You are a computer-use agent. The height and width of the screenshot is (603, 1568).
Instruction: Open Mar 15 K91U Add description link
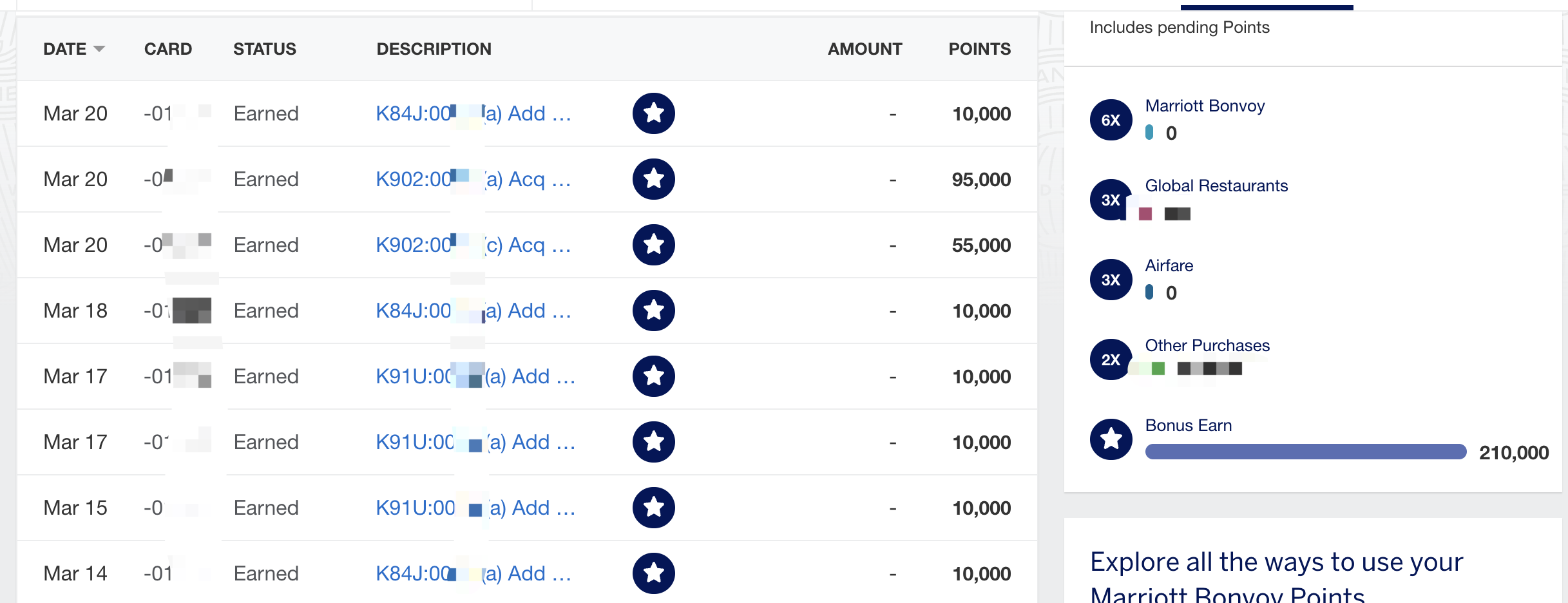[x=475, y=508]
